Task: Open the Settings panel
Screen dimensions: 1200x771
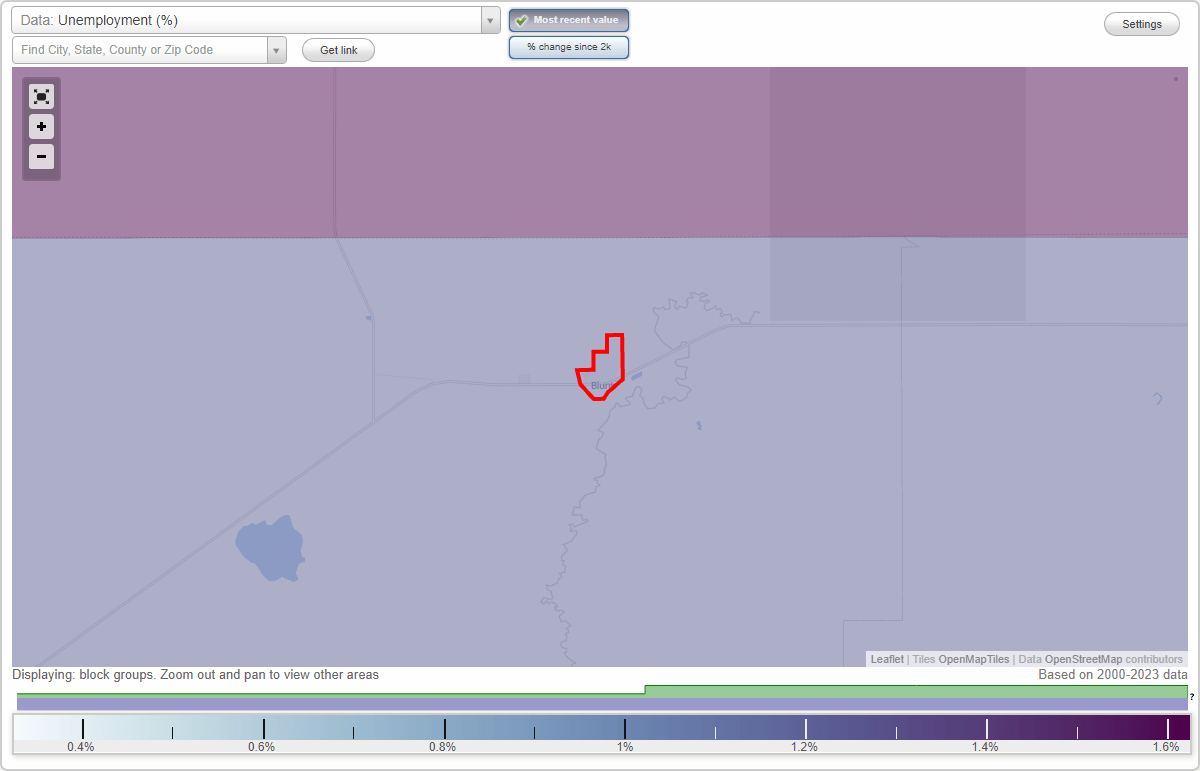Action: click(x=1141, y=23)
